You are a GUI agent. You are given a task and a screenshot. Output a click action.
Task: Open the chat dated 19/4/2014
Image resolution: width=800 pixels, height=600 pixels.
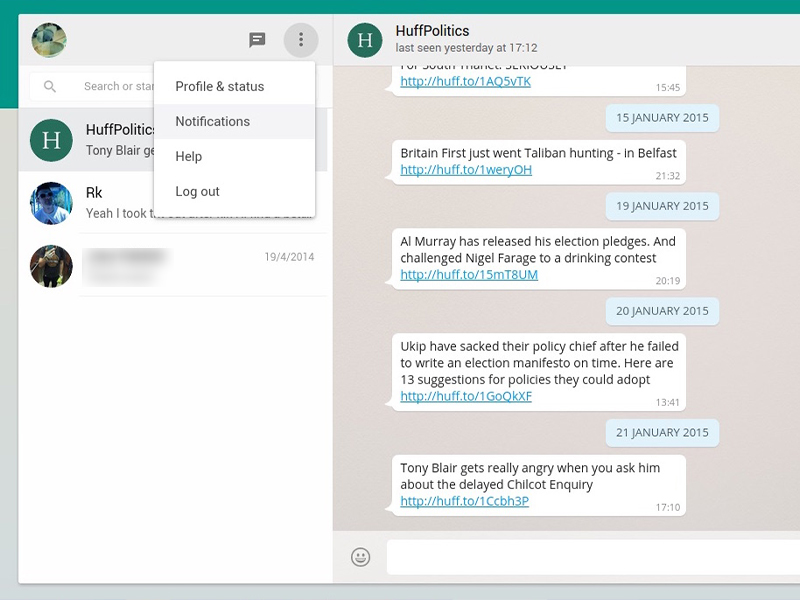(173, 266)
